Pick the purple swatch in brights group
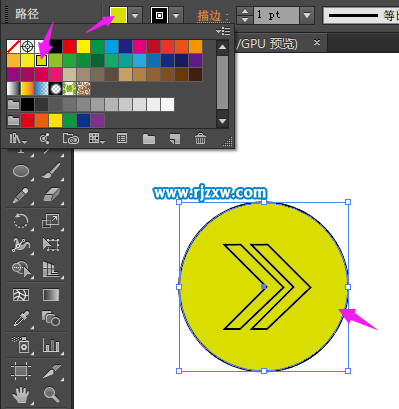 pos(97,120)
